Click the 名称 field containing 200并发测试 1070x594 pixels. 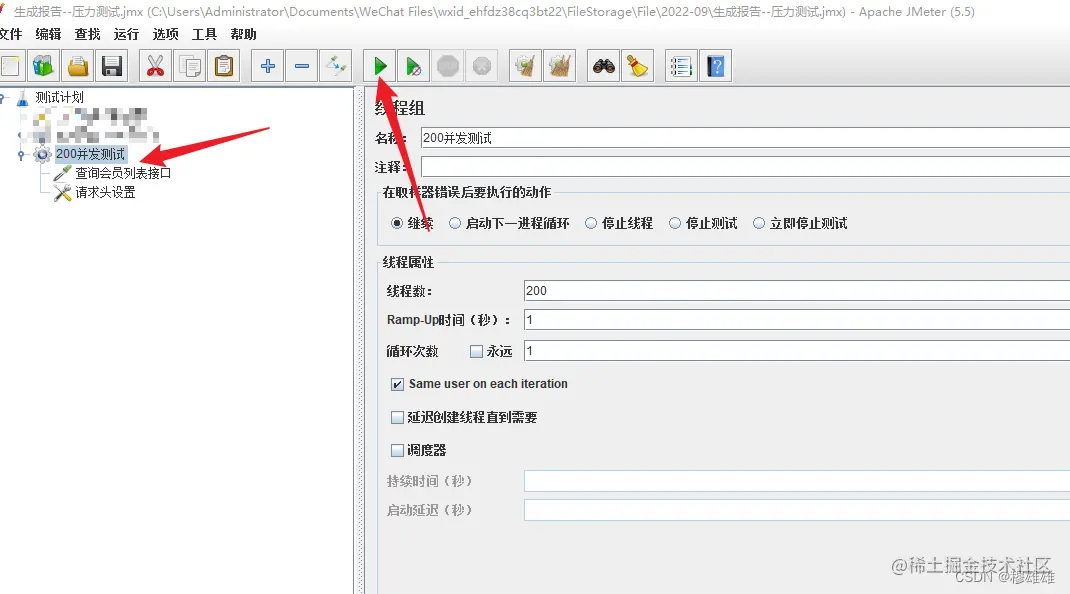click(x=745, y=138)
